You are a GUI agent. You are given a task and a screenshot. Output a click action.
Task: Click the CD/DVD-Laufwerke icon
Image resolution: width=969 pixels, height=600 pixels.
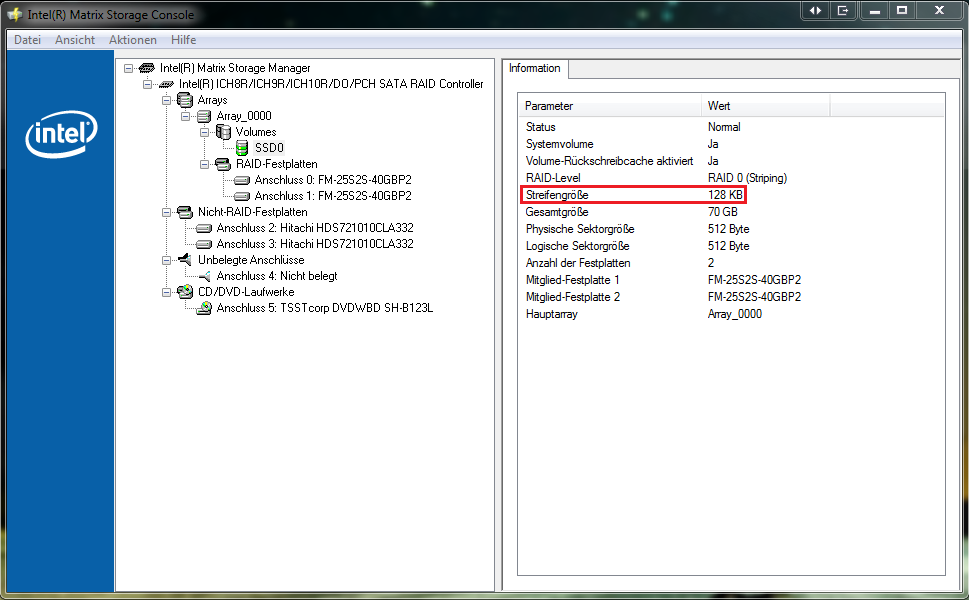(x=185, y=292)
